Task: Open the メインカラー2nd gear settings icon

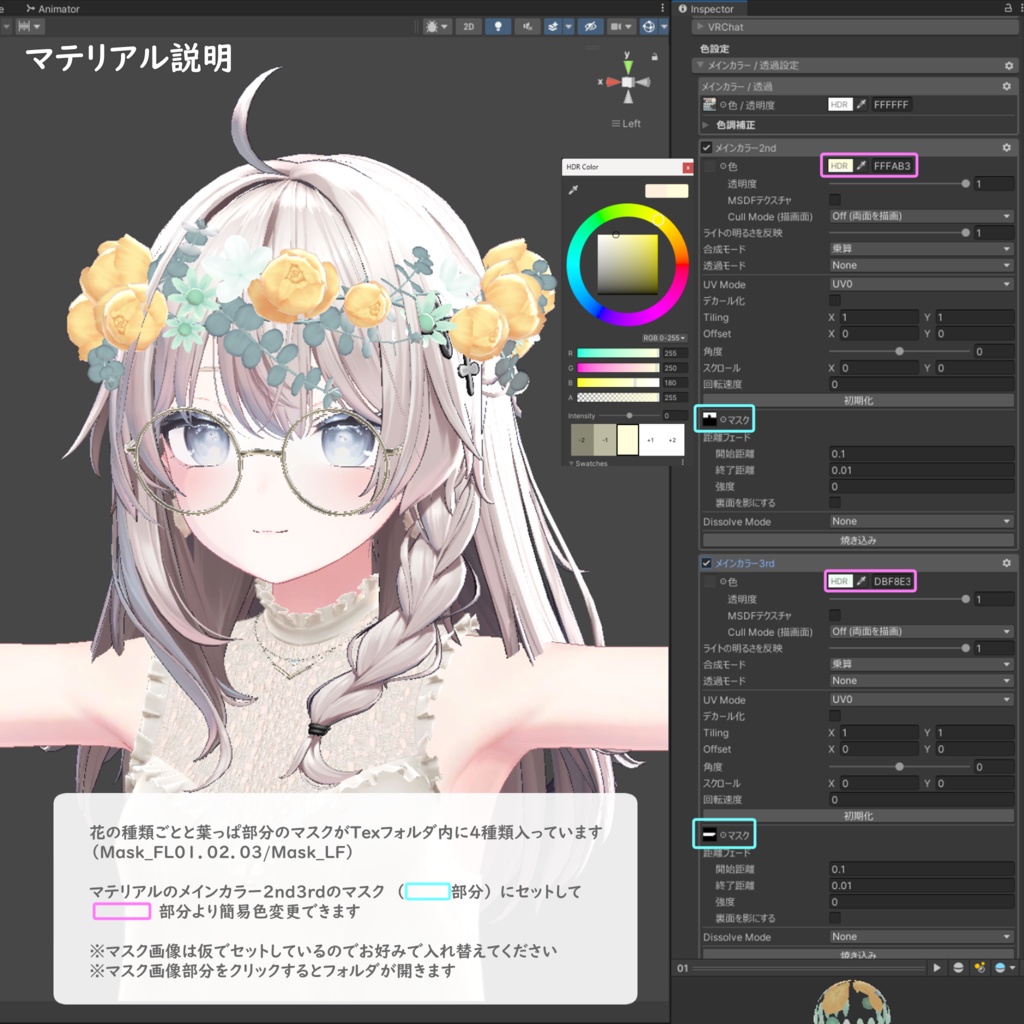Action: (1006, 147)
